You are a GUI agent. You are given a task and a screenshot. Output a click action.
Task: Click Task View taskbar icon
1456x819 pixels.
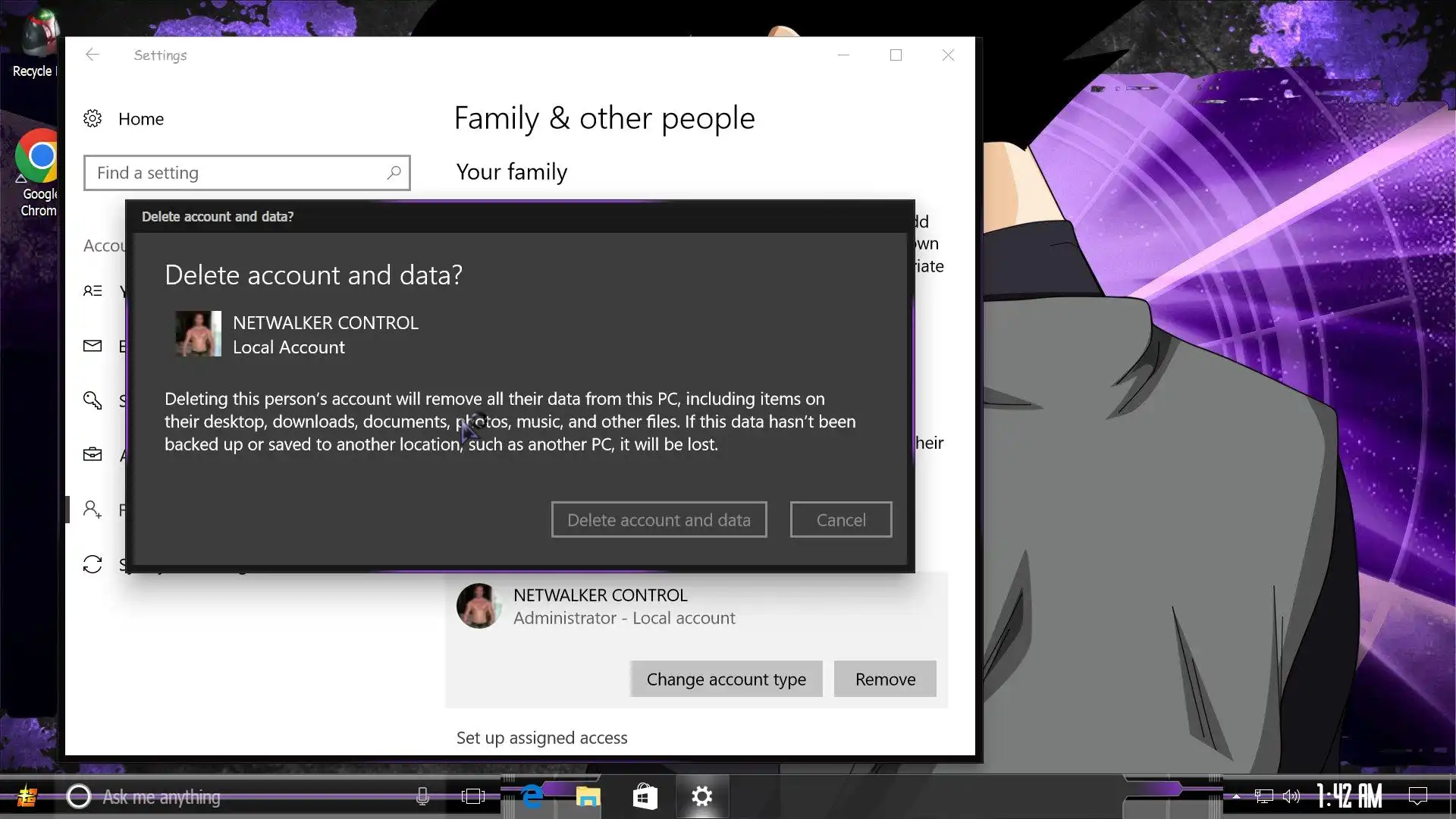pyautogui.click(x=473, y=797)
